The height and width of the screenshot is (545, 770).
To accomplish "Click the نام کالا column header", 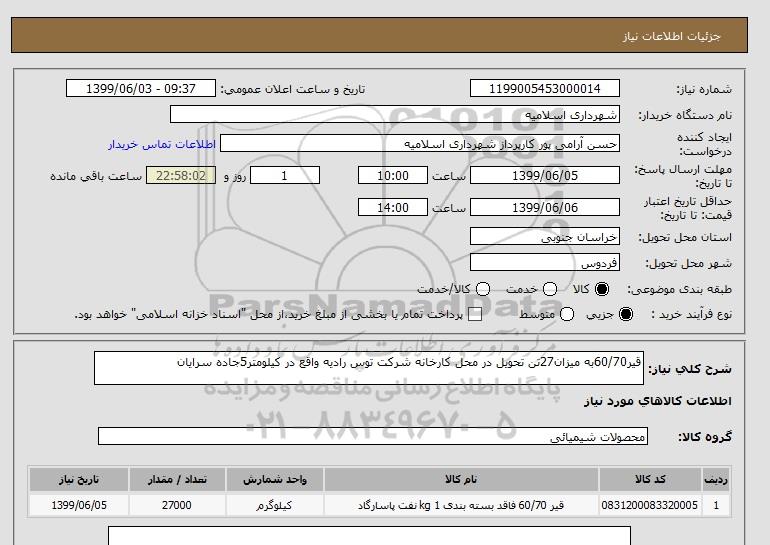I will [x=461, y=480].
